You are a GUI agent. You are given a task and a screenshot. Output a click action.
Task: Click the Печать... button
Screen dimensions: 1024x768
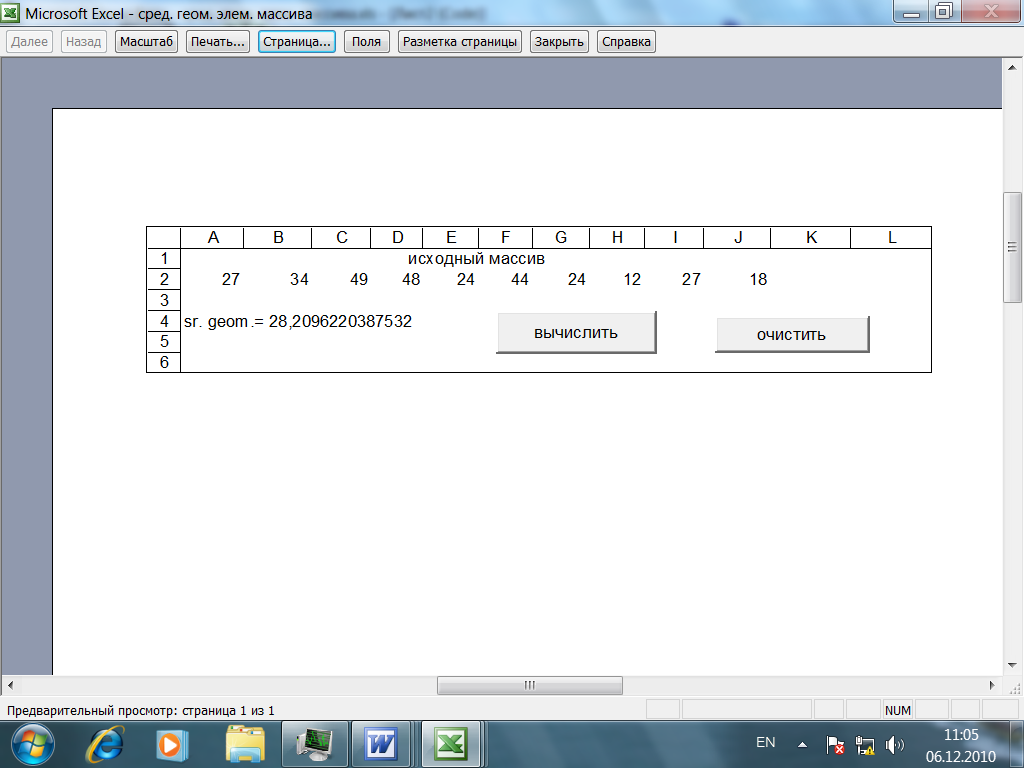217,42
